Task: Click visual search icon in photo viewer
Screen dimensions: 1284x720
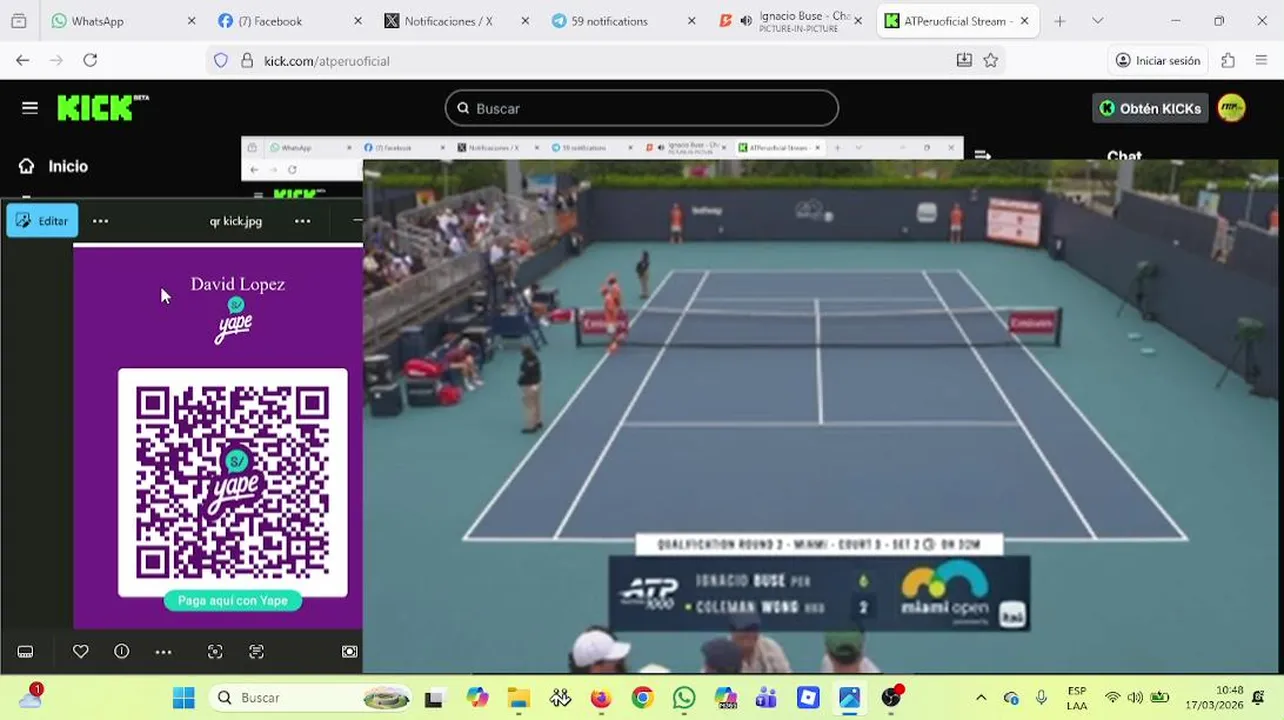Action: pyautogui.click(x=215, y=651)
